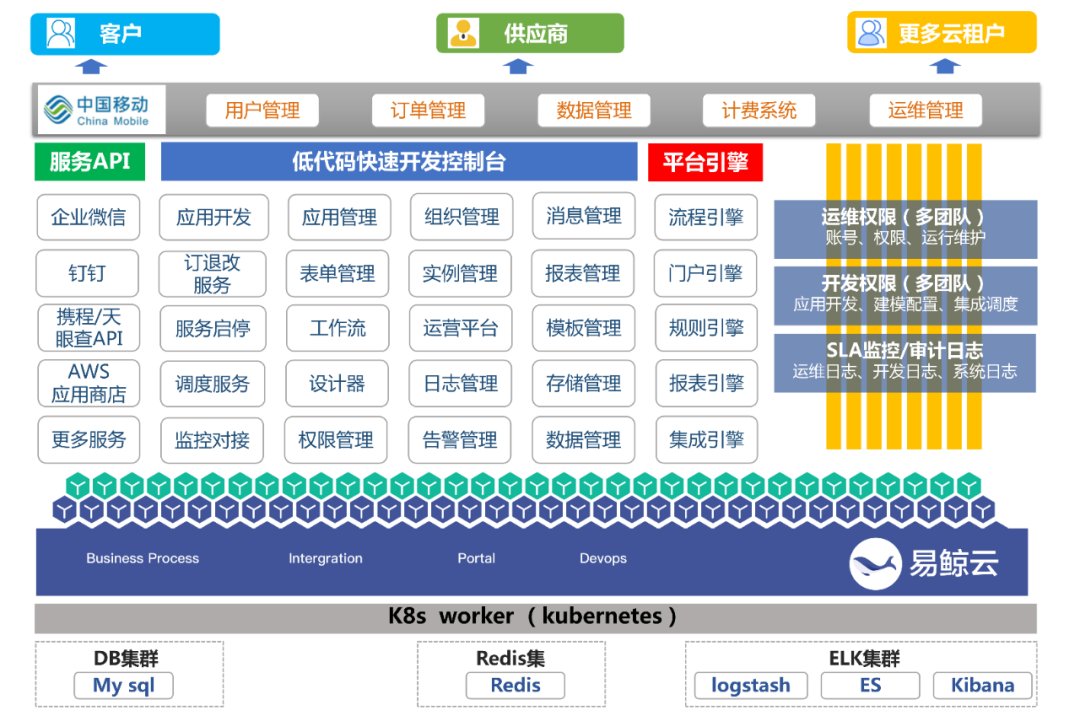Switch to the 计费系统 tab

(759, 110)
